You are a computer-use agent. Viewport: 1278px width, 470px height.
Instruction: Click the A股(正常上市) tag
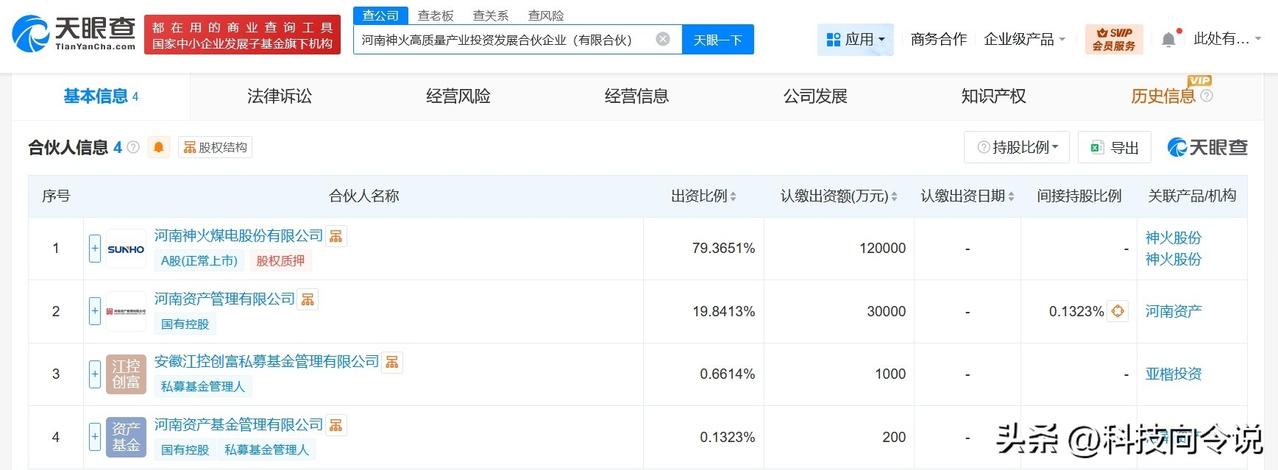tap(199, 261)
